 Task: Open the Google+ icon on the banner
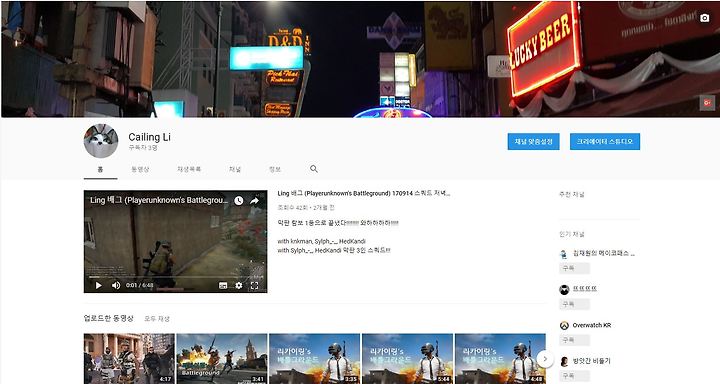tap(707, 103)
